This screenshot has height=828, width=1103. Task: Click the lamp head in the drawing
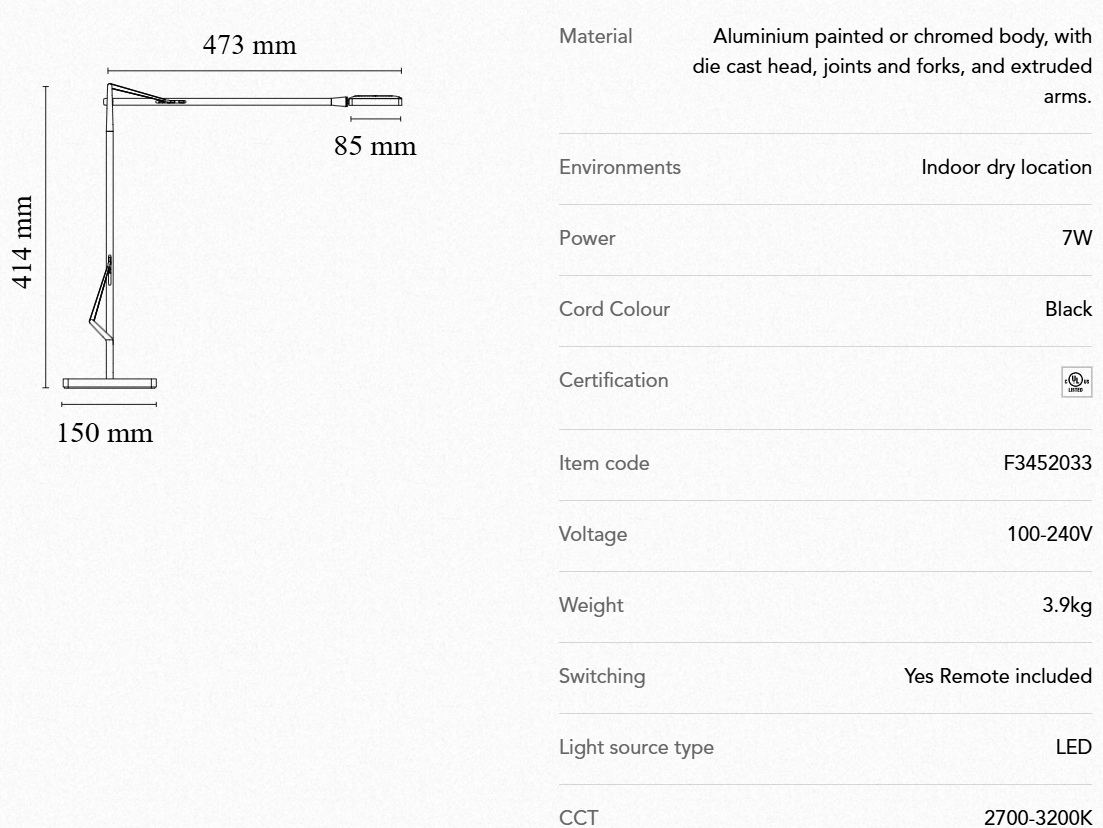(x=374, y=100)
